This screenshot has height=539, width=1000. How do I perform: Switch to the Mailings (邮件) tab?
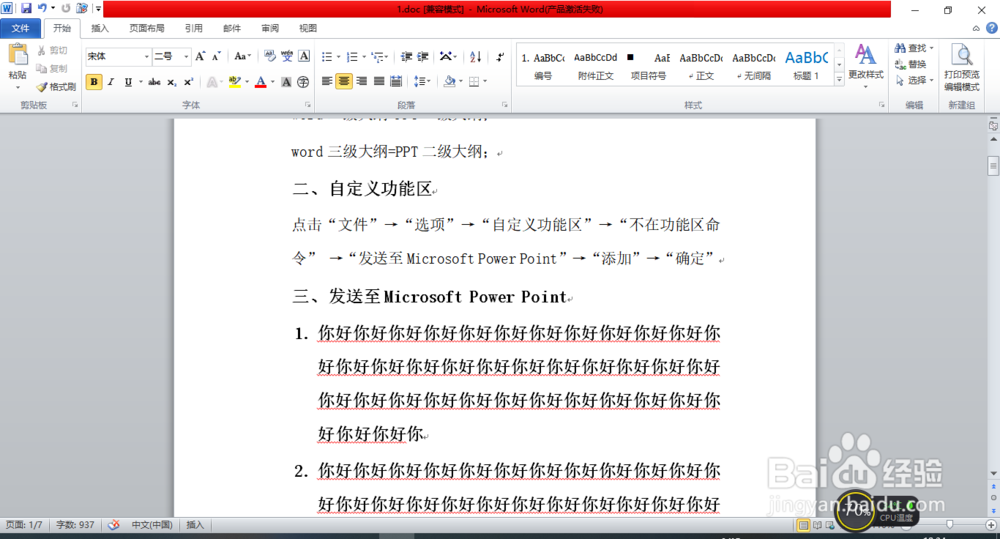(232, 28)
